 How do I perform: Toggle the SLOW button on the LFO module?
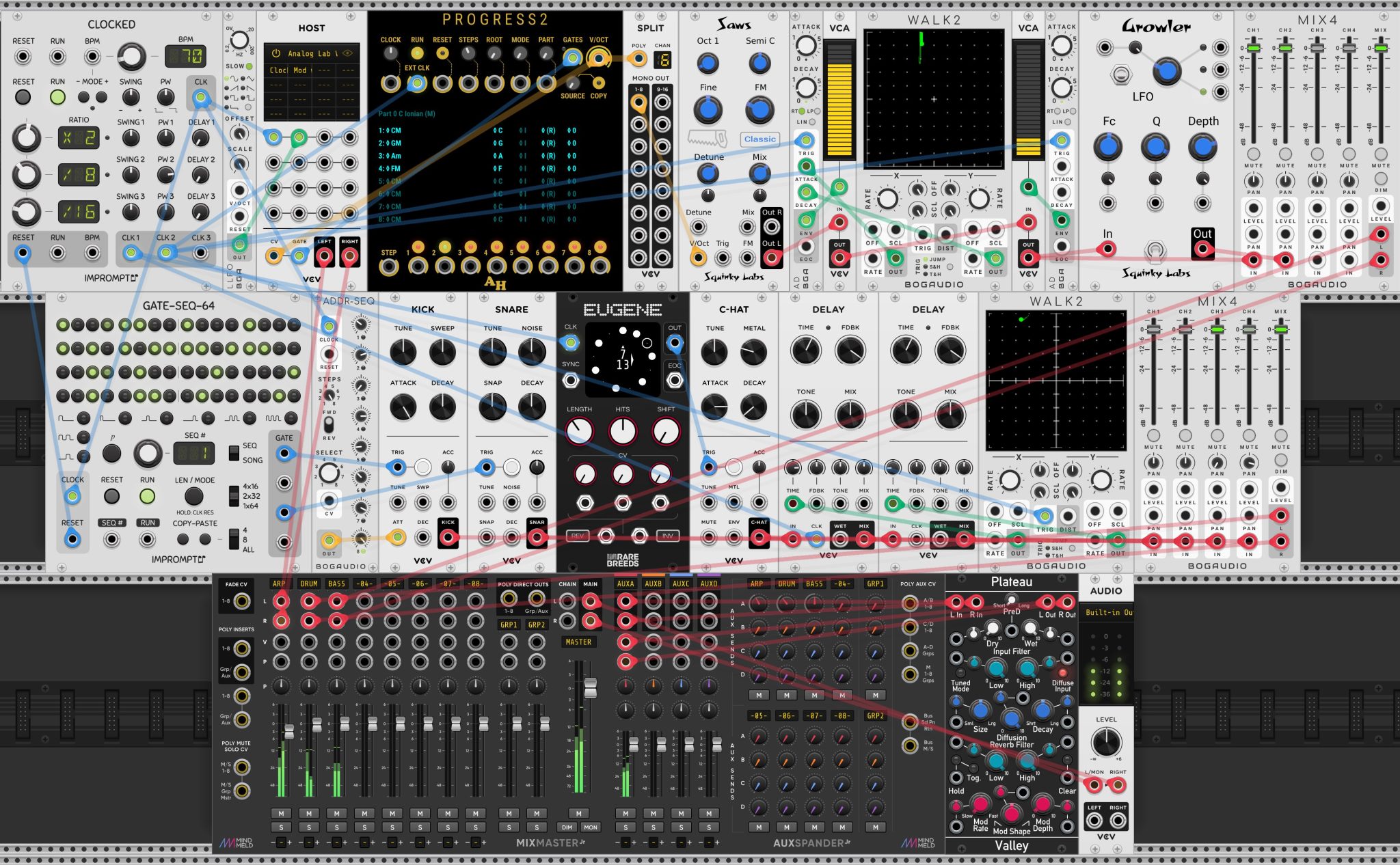tap(249, 66)
